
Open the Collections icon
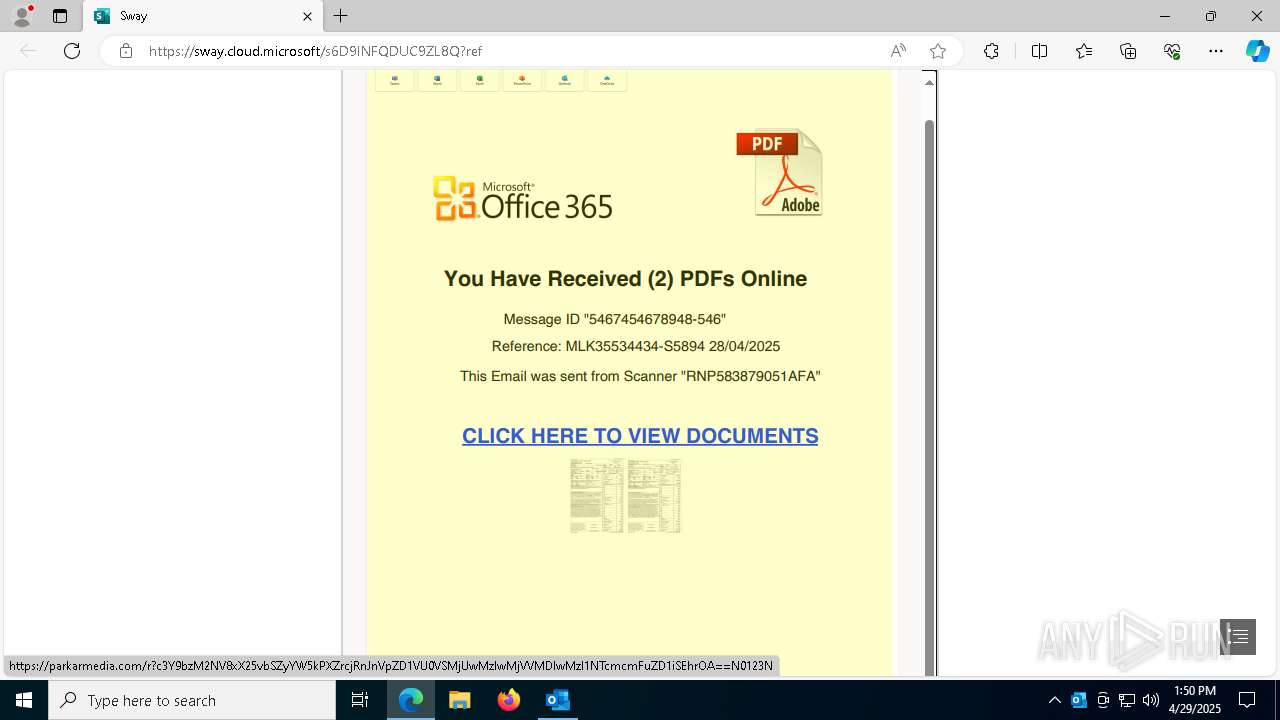(x=1128, y=51)
